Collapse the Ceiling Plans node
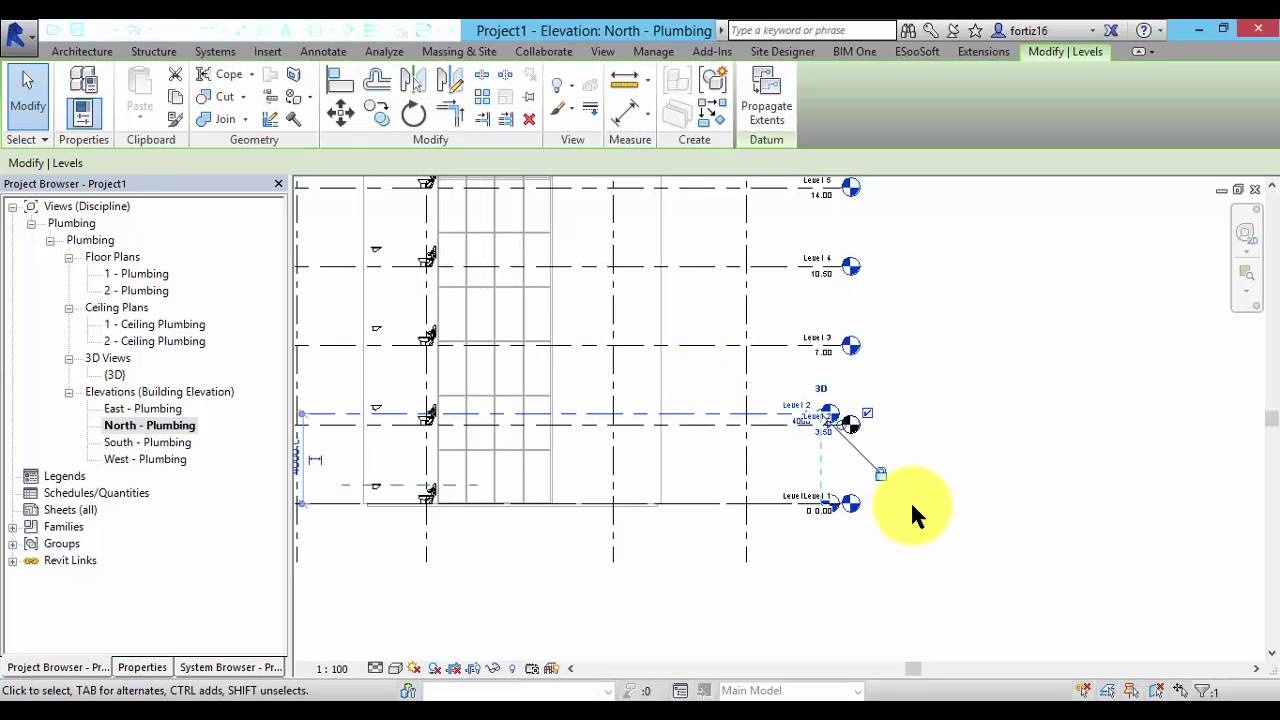The image size is (1280, 720). 69,308
